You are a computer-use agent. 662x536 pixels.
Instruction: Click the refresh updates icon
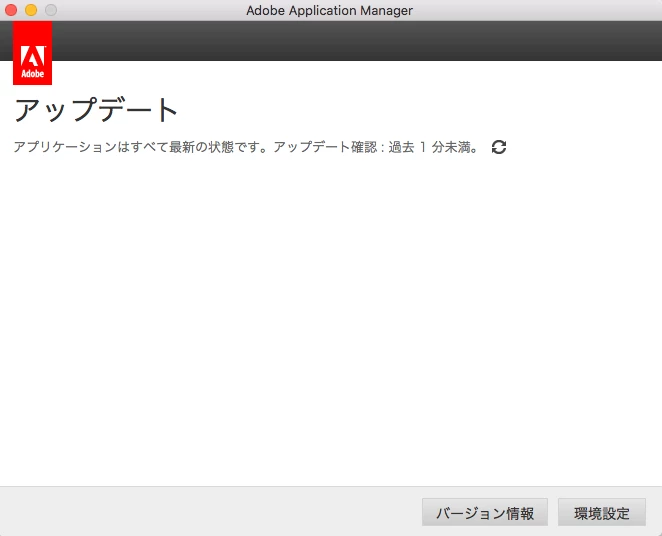499,147
